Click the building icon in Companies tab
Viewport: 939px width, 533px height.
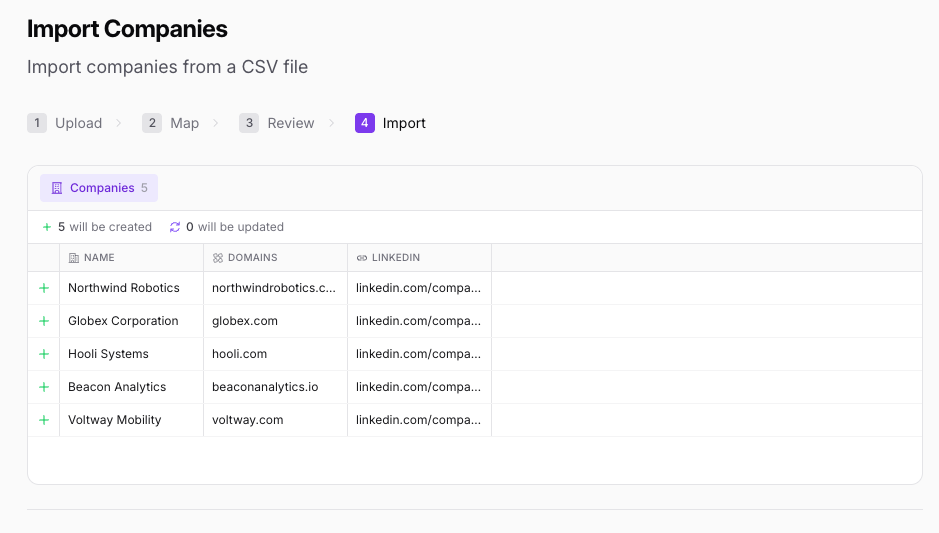coord(57,188)
